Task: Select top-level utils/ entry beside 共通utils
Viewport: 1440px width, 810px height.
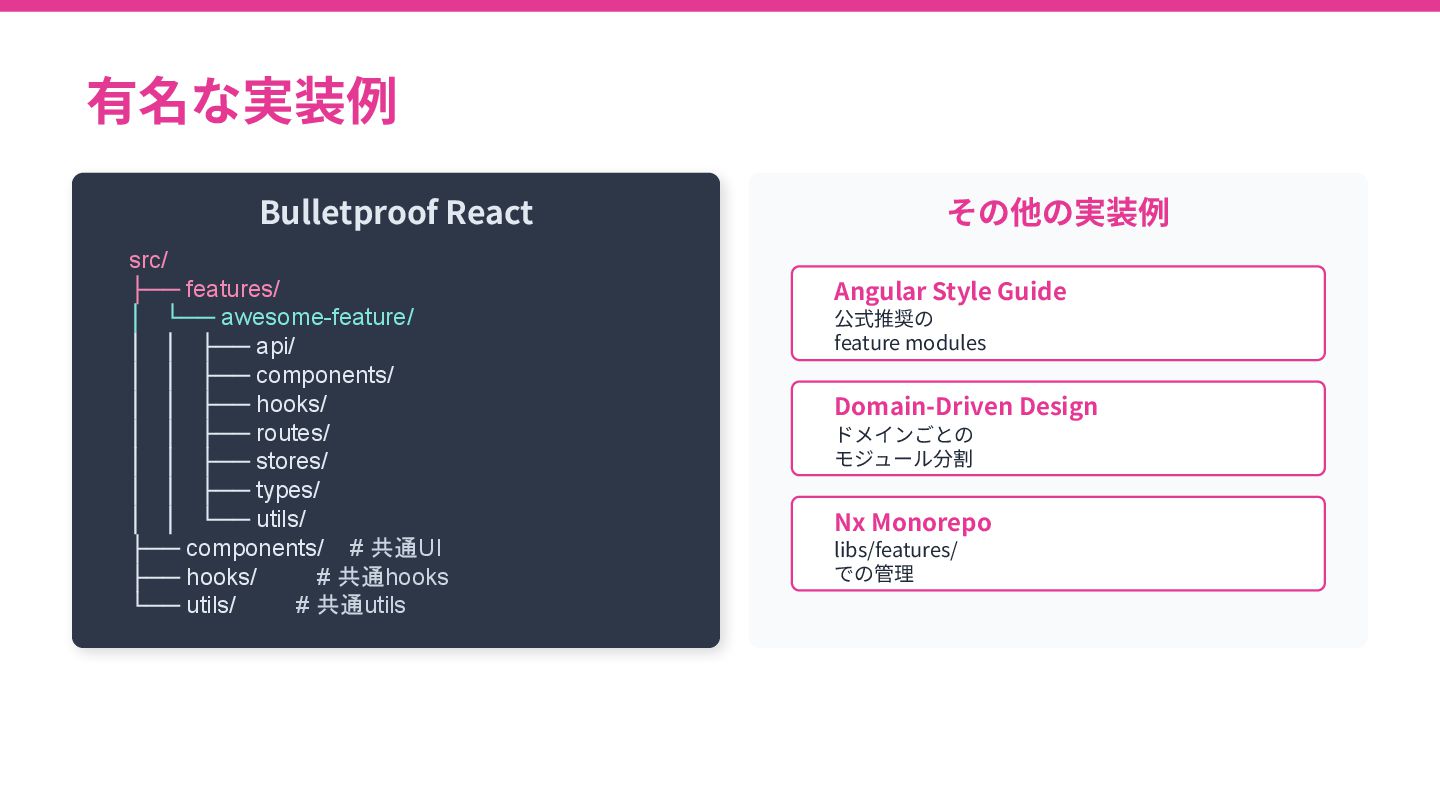Action: pos(210,605)
